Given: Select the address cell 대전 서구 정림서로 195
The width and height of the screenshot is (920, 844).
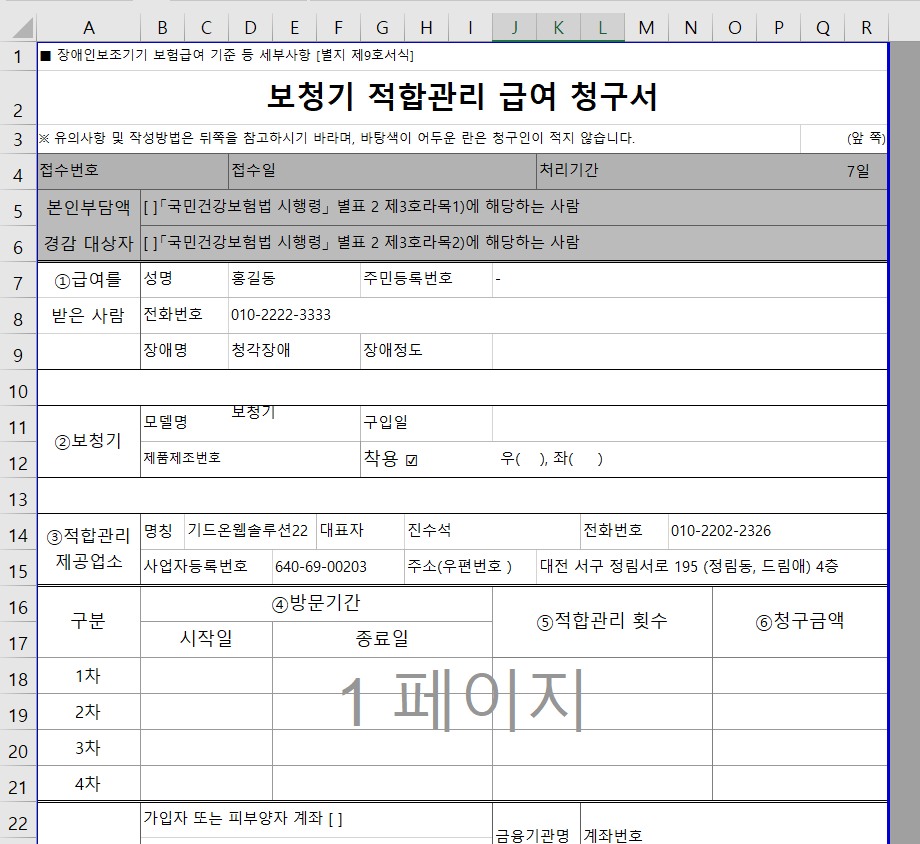Looking at the screenshot, I should [x=689, y=567].
